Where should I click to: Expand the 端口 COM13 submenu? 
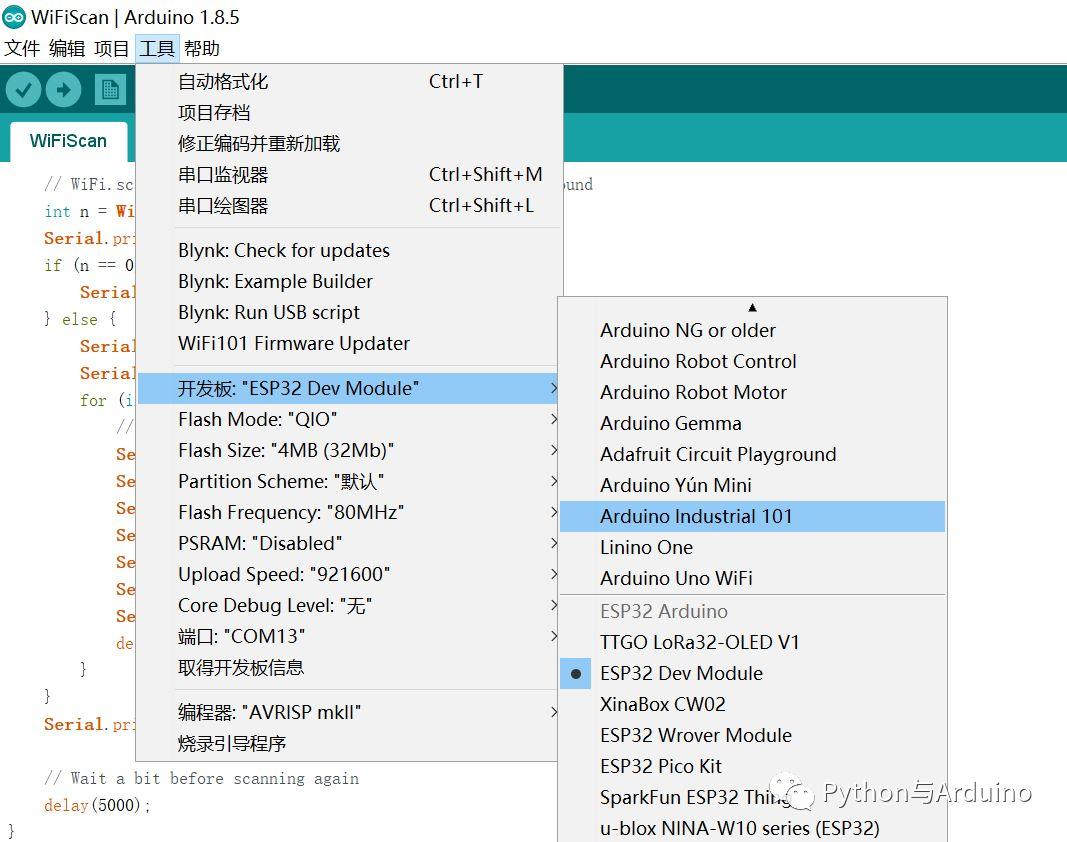[348, 636]
